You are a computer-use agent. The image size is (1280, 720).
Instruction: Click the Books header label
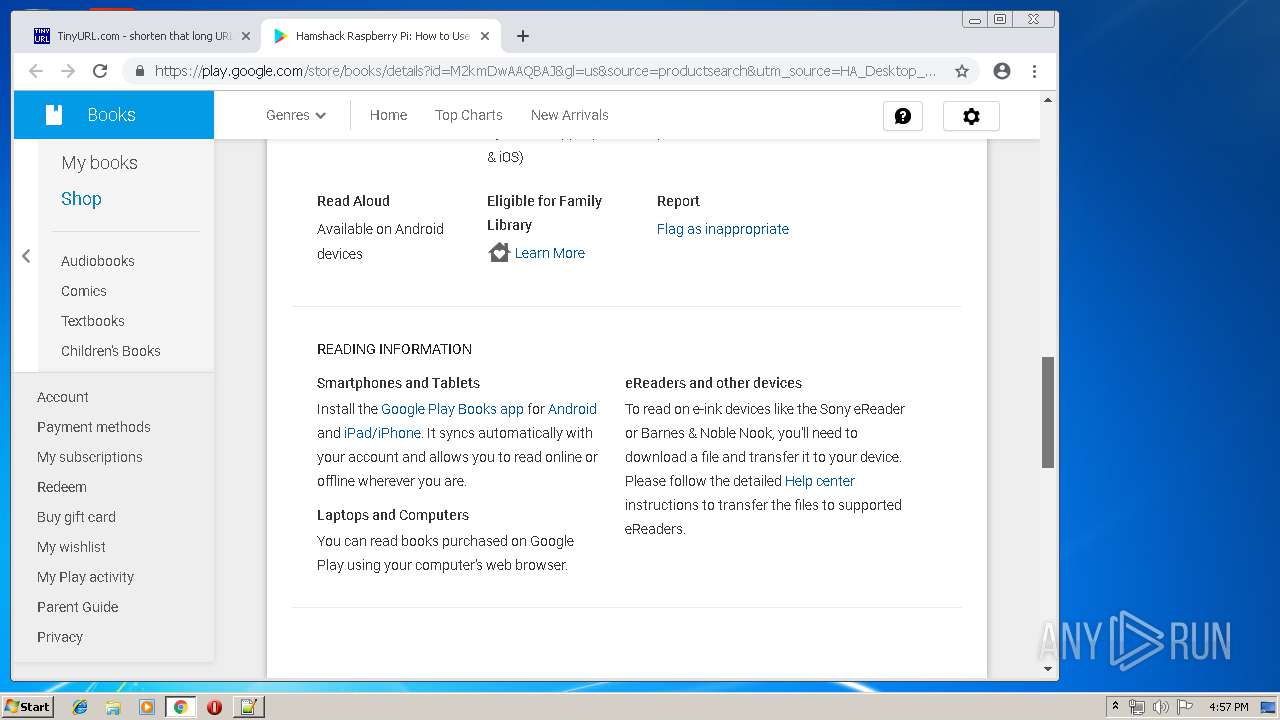click(111, 115)
